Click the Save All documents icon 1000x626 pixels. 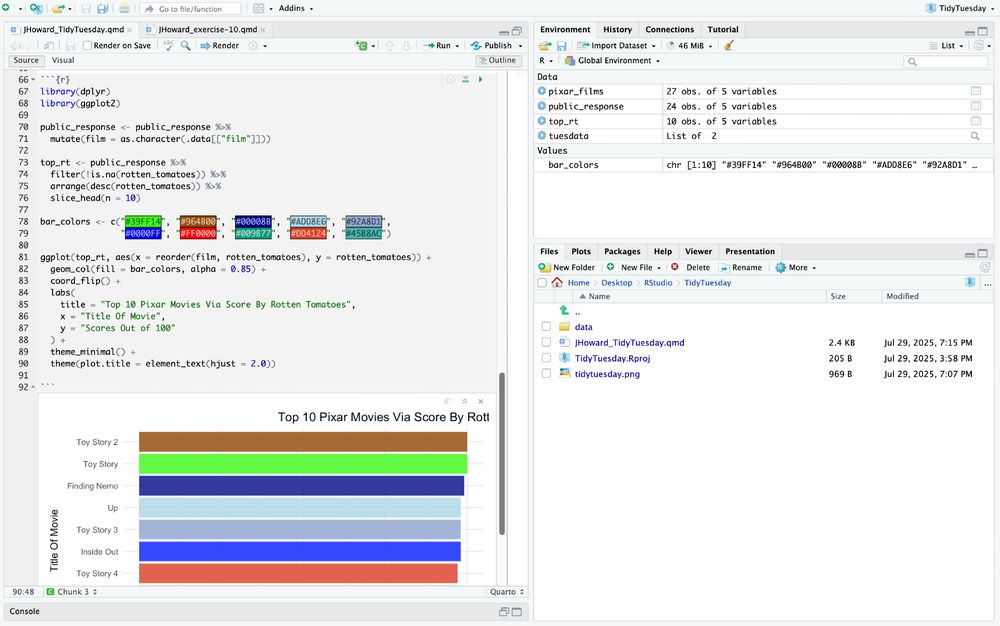pos(102,9)
